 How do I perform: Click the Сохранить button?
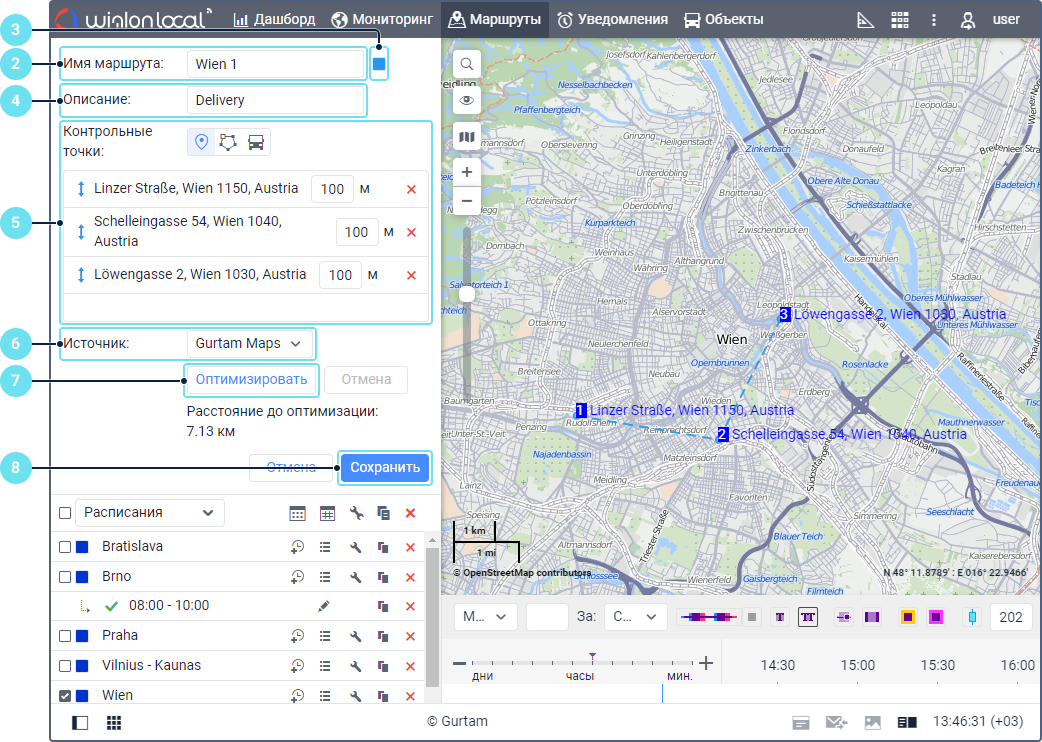pos(385,468)
